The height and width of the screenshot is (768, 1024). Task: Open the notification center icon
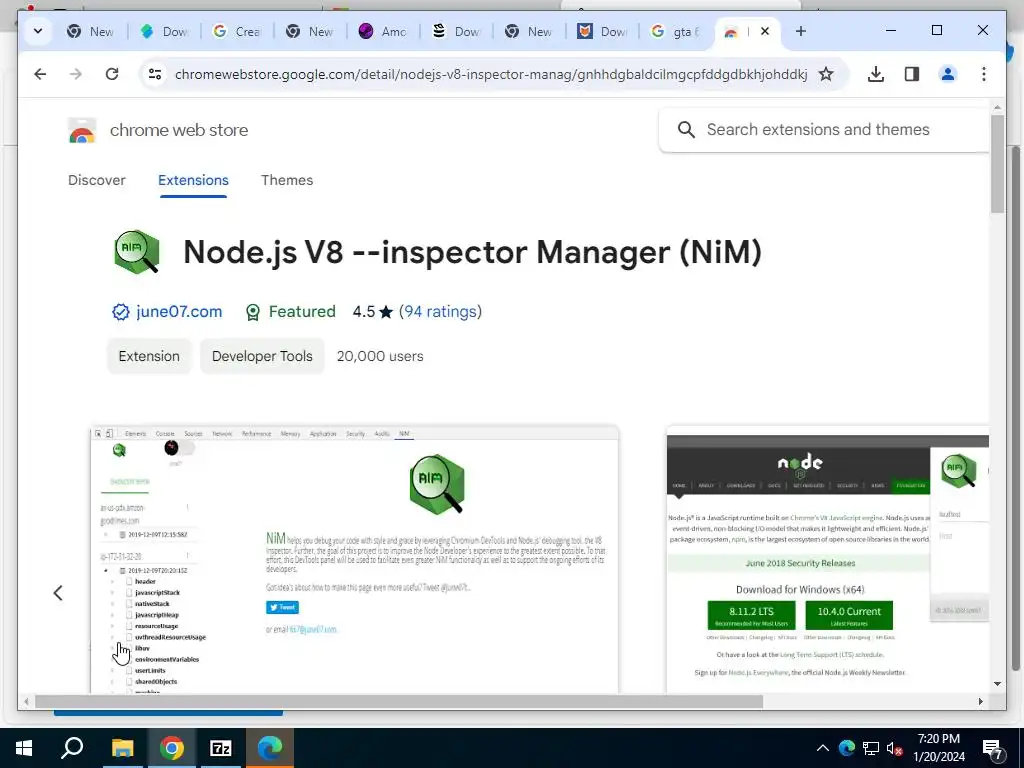coord(993,749)
